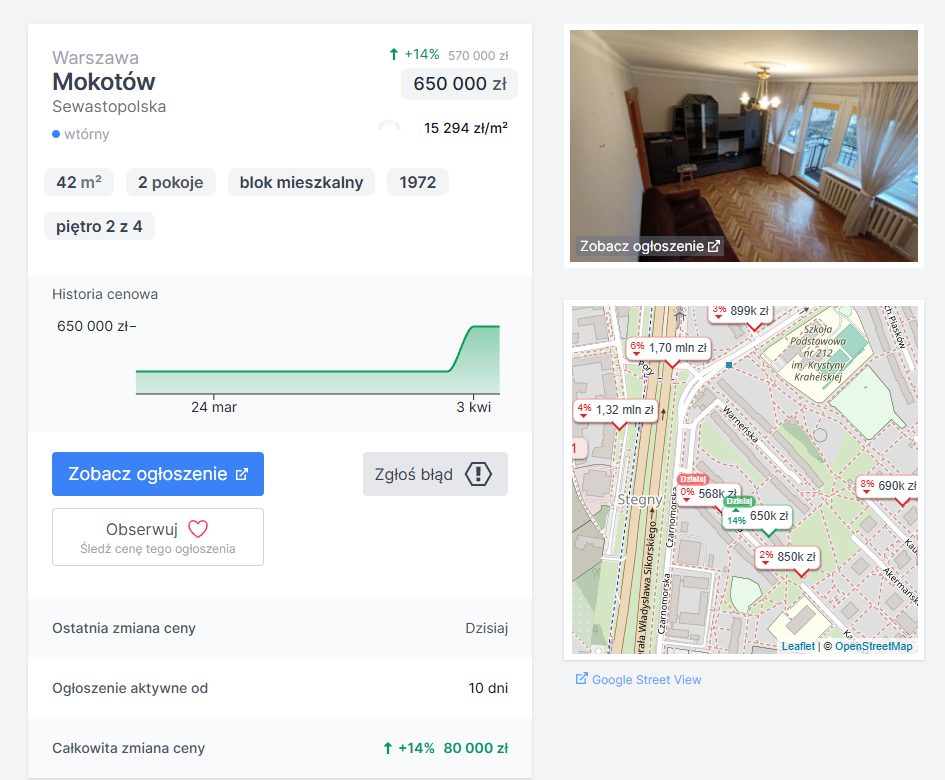The height and width of the screenshot is (780, 945).
Task: Select the 1,70 mln zł map marker
Action: pos(669,348)
